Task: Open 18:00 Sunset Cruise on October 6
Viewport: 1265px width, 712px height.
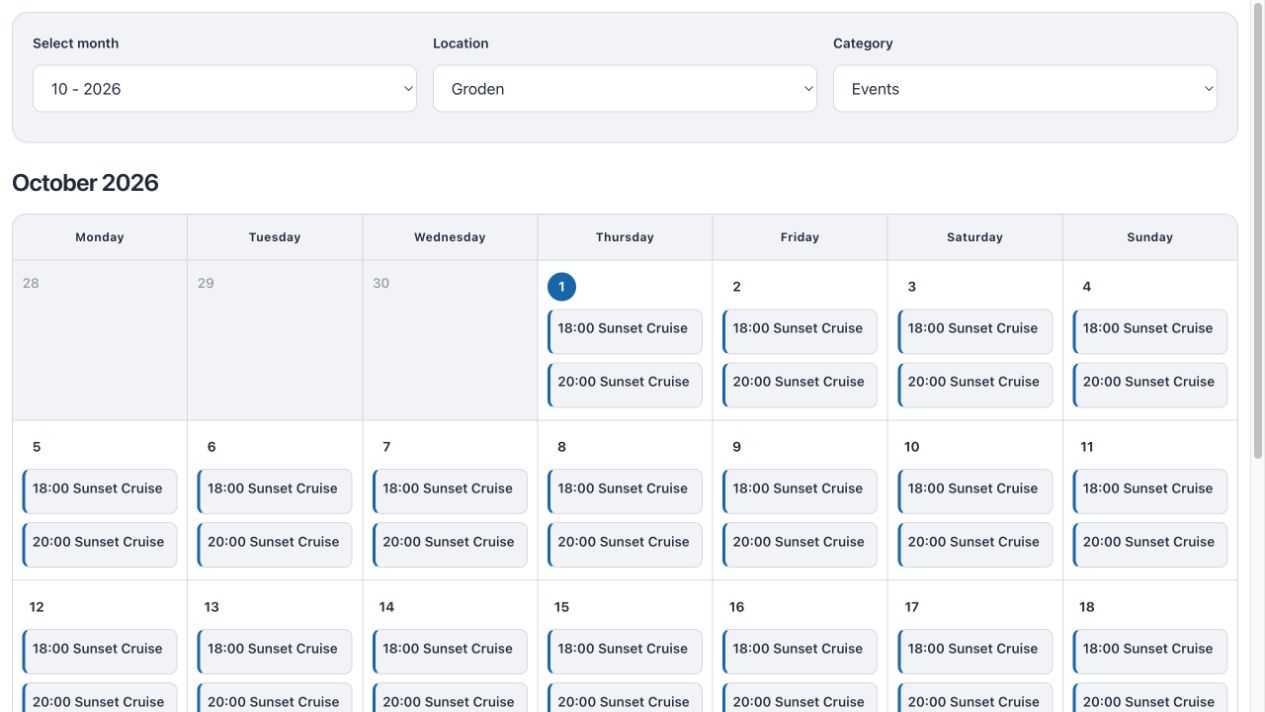Action: [275, 491]
